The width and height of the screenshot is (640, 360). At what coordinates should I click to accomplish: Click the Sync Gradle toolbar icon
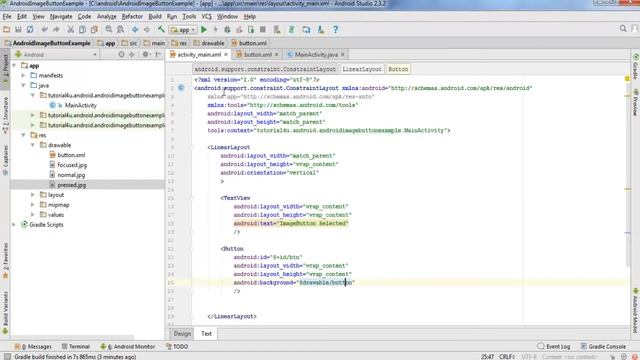tap(291, 29)
